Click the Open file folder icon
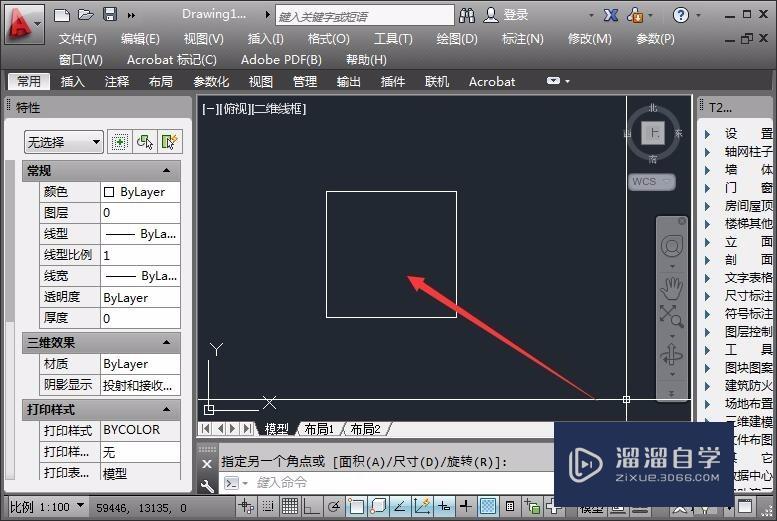Screen dimensions: 777x521 (x=85, y=14)
